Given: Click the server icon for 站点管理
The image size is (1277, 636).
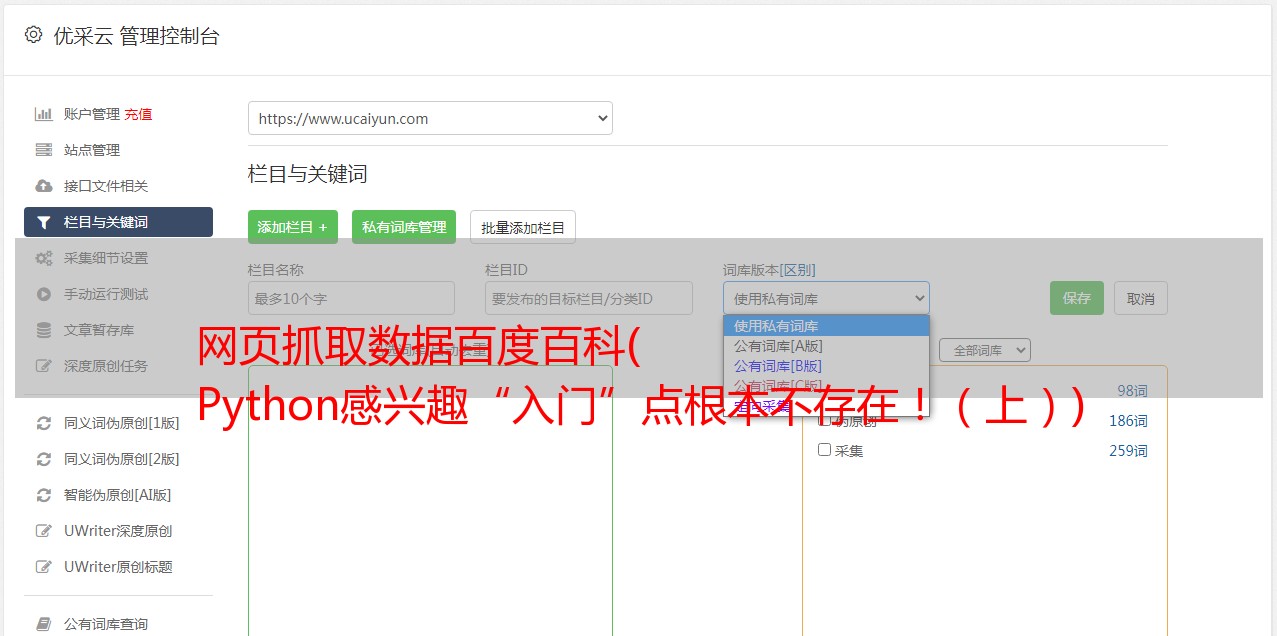Looking at the screenshot, I should (x=44, y=150).
